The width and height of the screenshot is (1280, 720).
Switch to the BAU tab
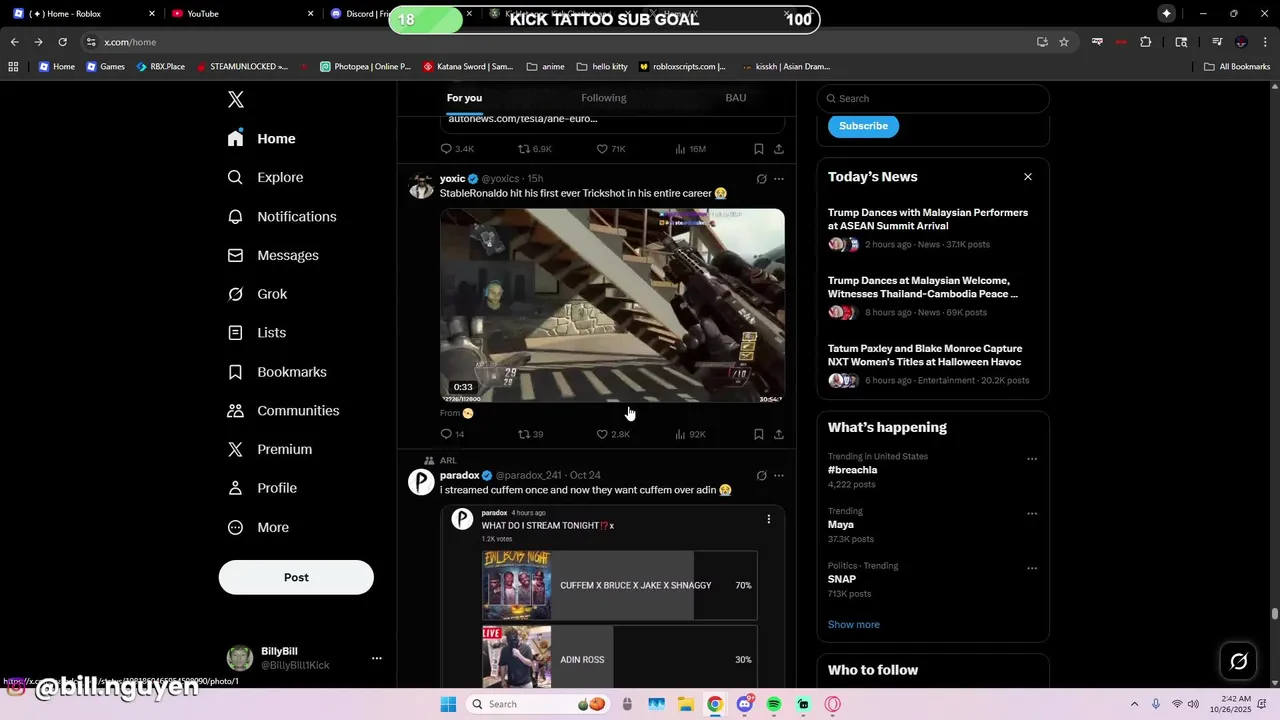click(x=736, y=98)
